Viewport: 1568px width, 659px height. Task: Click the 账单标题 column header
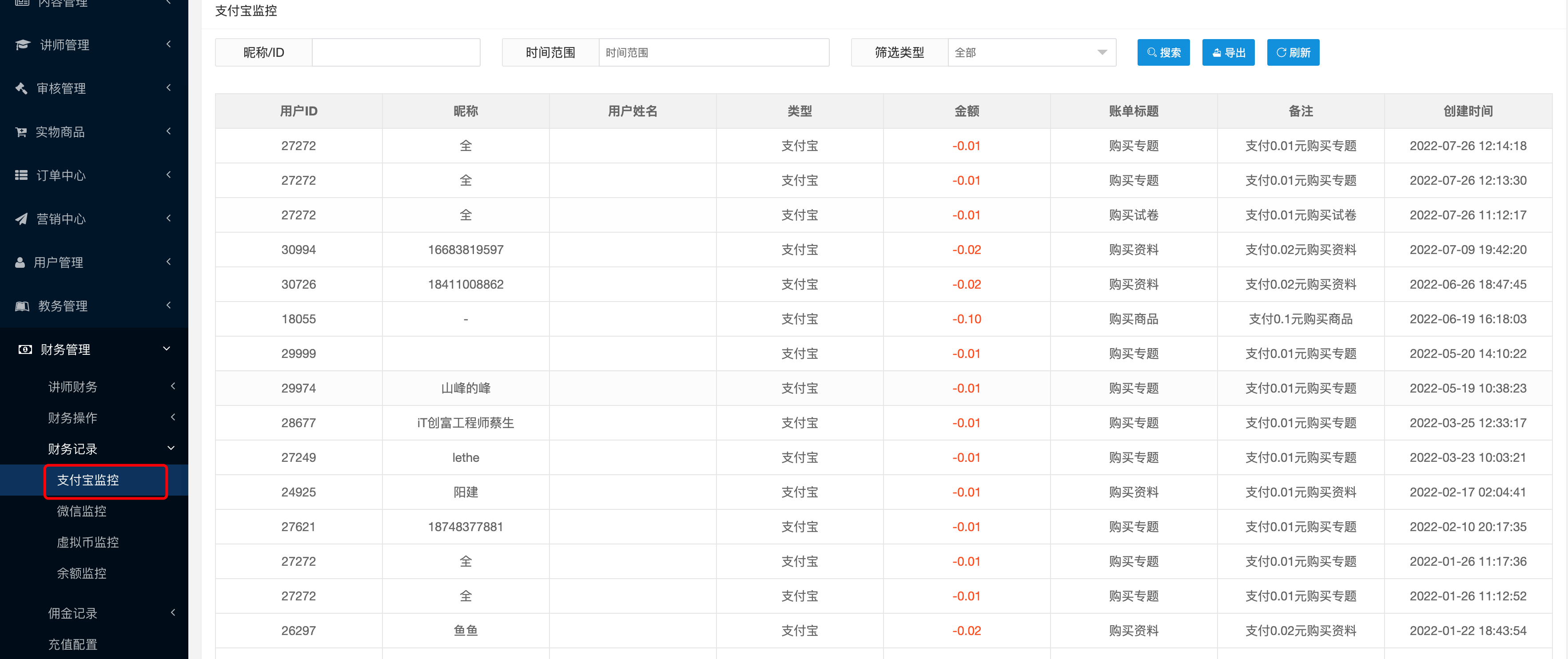point(1134,111)
